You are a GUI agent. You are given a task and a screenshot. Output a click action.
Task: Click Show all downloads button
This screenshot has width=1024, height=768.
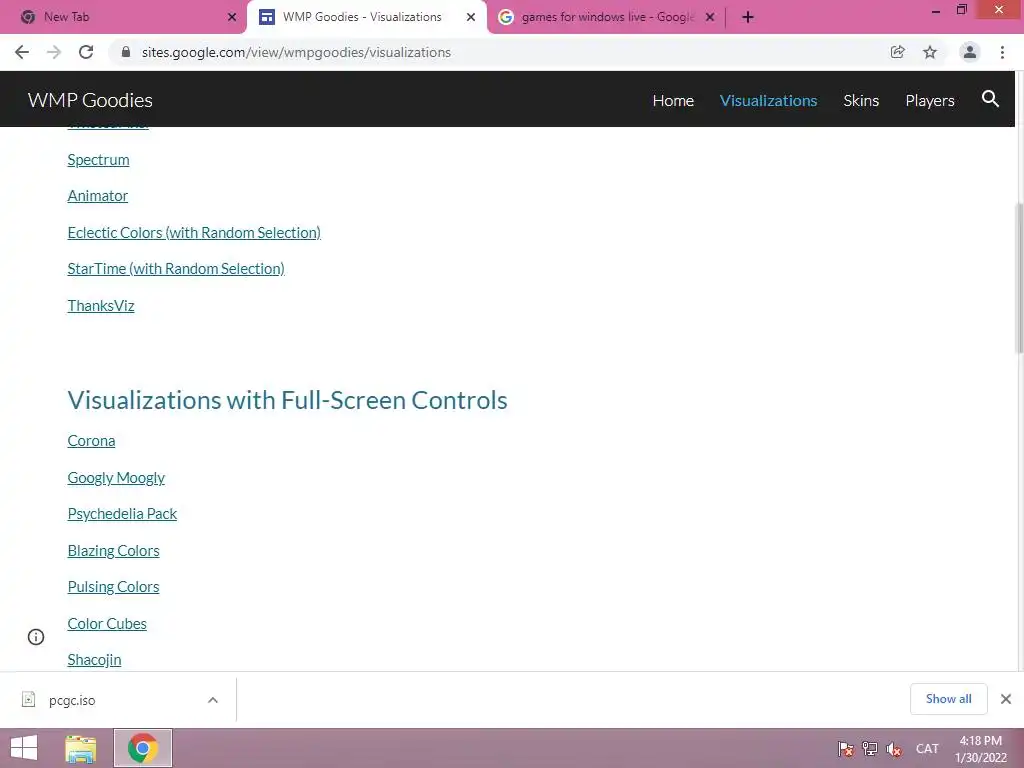pos(948,699)
